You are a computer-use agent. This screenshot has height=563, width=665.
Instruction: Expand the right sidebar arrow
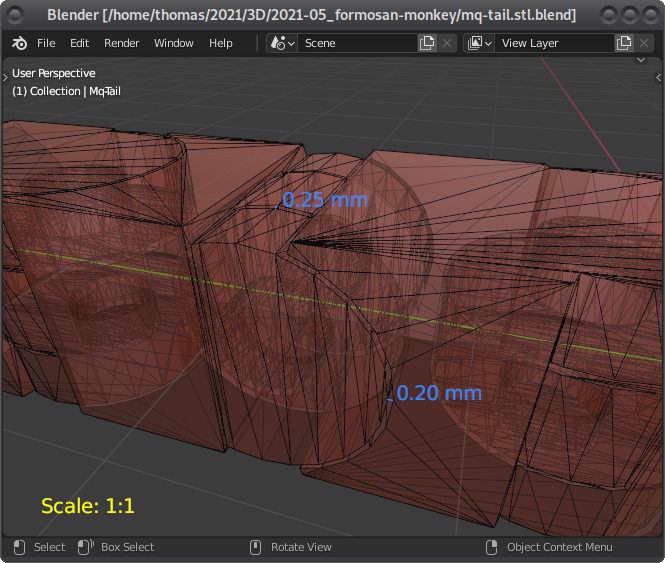[x=658, y=77]
